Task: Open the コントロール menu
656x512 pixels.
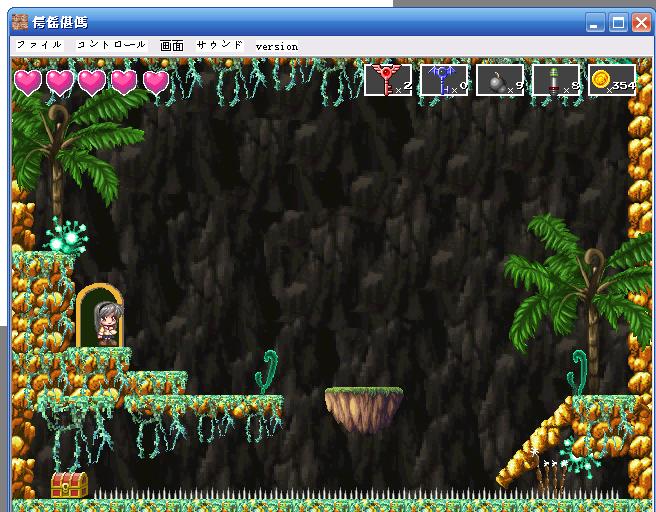Action: point(112,45)
